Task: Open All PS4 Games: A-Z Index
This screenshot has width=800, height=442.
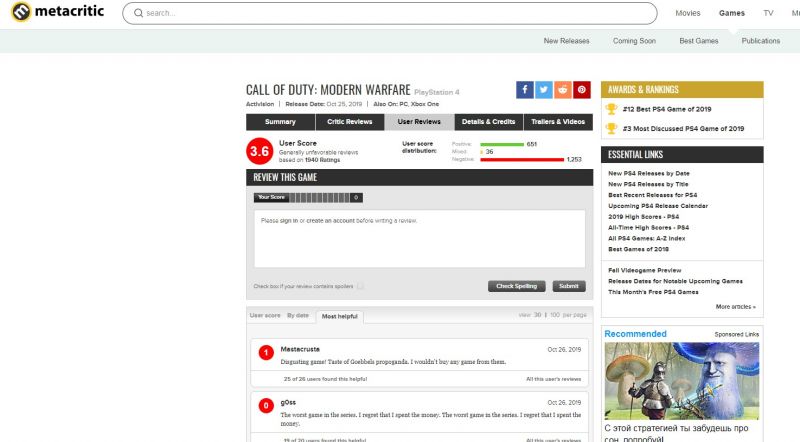Action: click(646, 238)
